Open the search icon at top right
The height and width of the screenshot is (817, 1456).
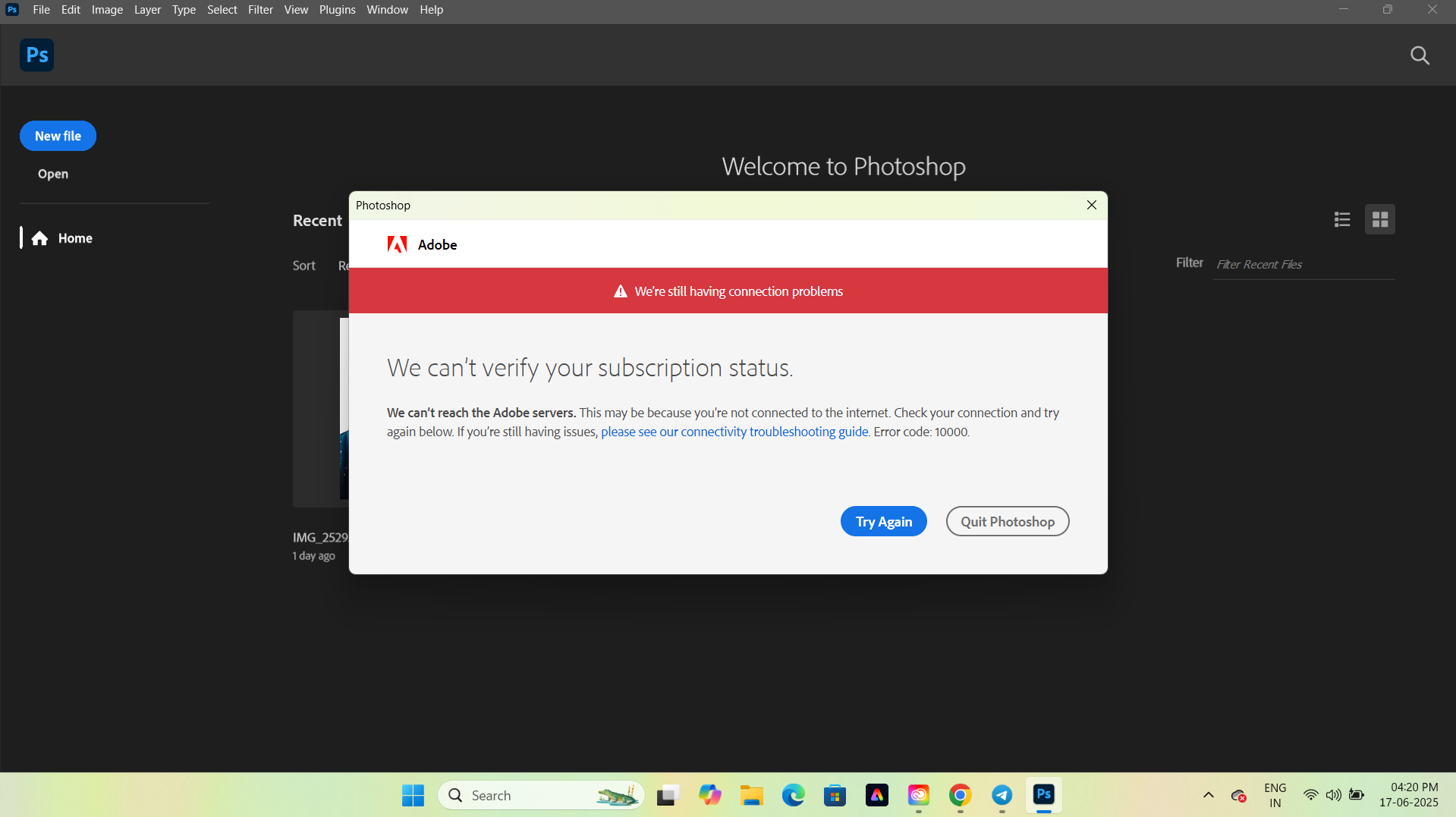pos(1419,55)
